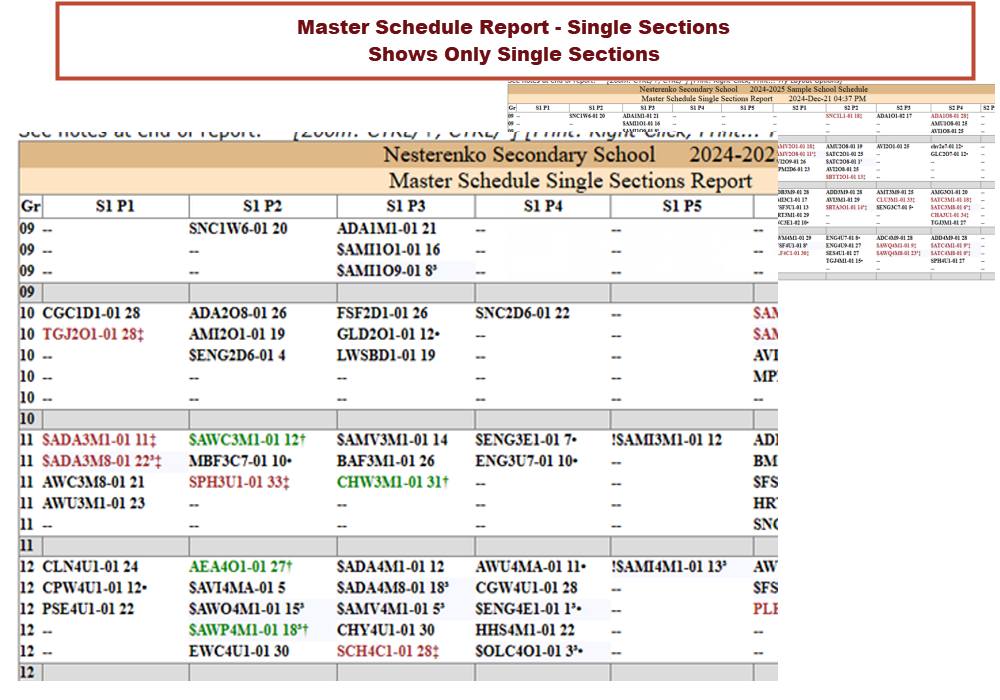Select the Master Schedule Single Sections Report subtitle
Screen dimensions: 1000x700
point(569,181)
